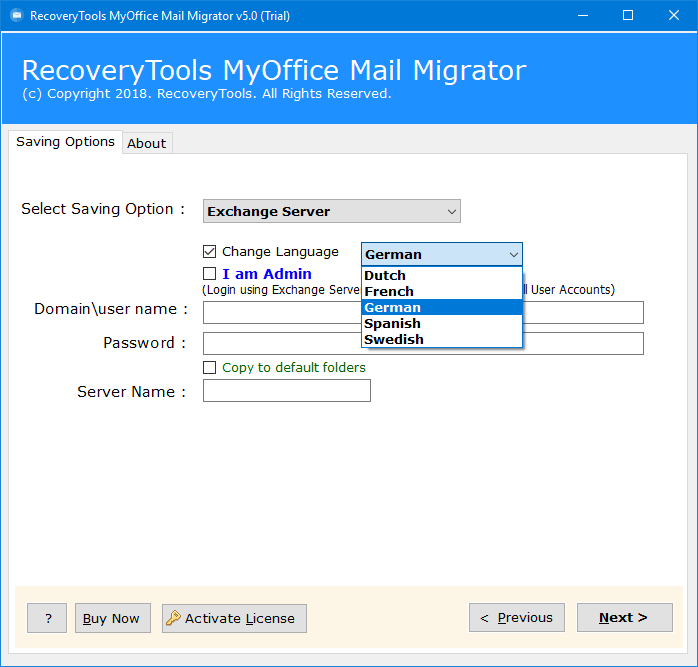698x667 pixels.
Task: Open the Select Saving Option dropdown
Action: (332, 211)
